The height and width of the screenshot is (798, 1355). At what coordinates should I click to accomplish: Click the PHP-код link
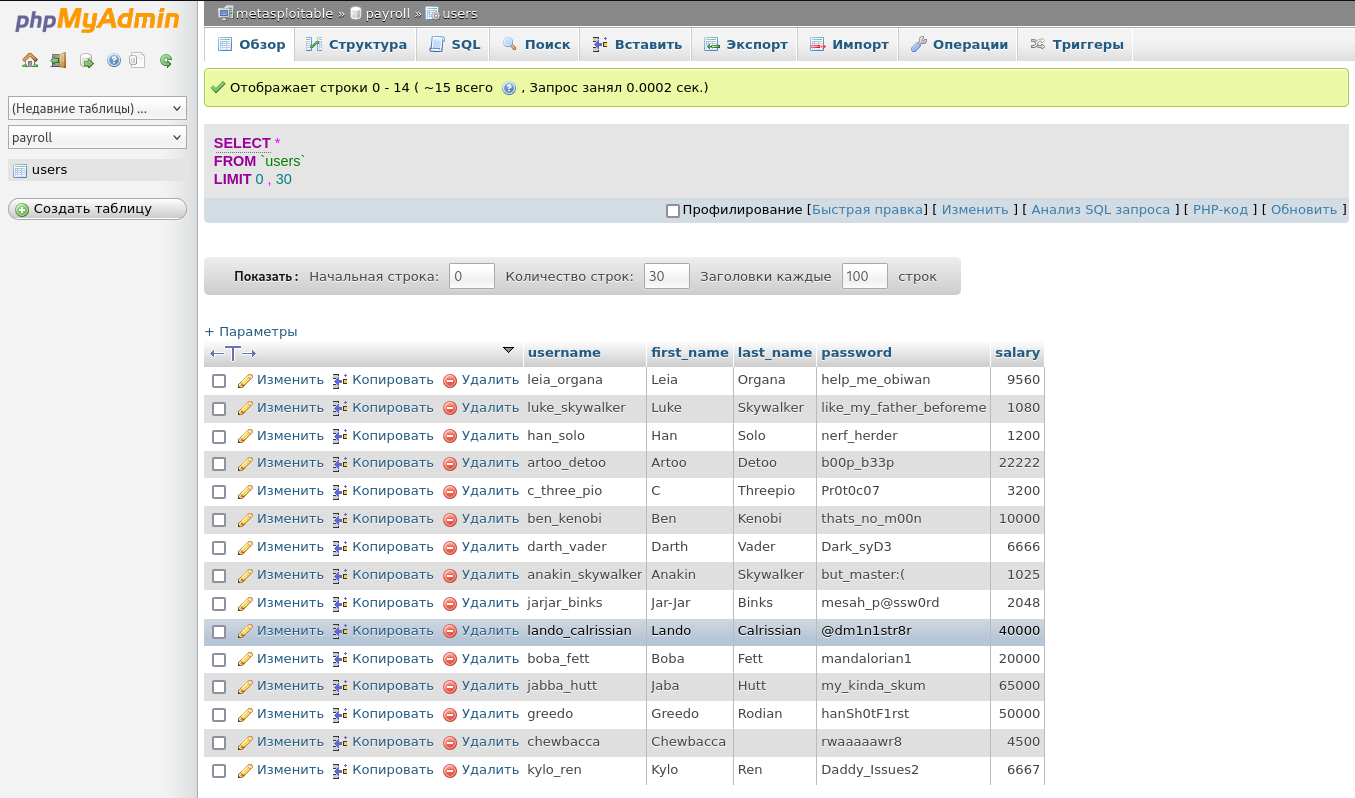(1220, 210)
